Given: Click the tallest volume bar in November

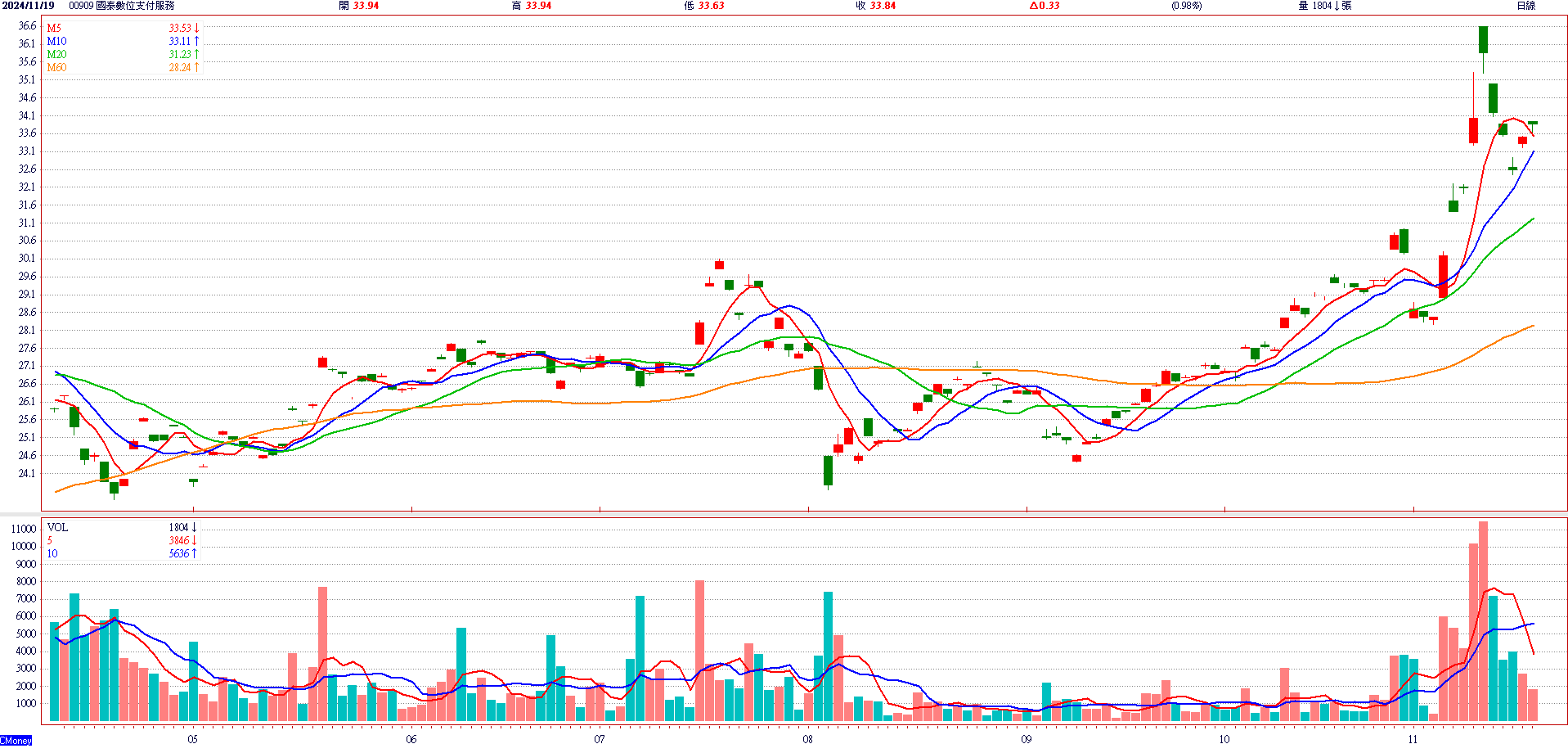Looking at the screenshot, I should [1483, 620].
